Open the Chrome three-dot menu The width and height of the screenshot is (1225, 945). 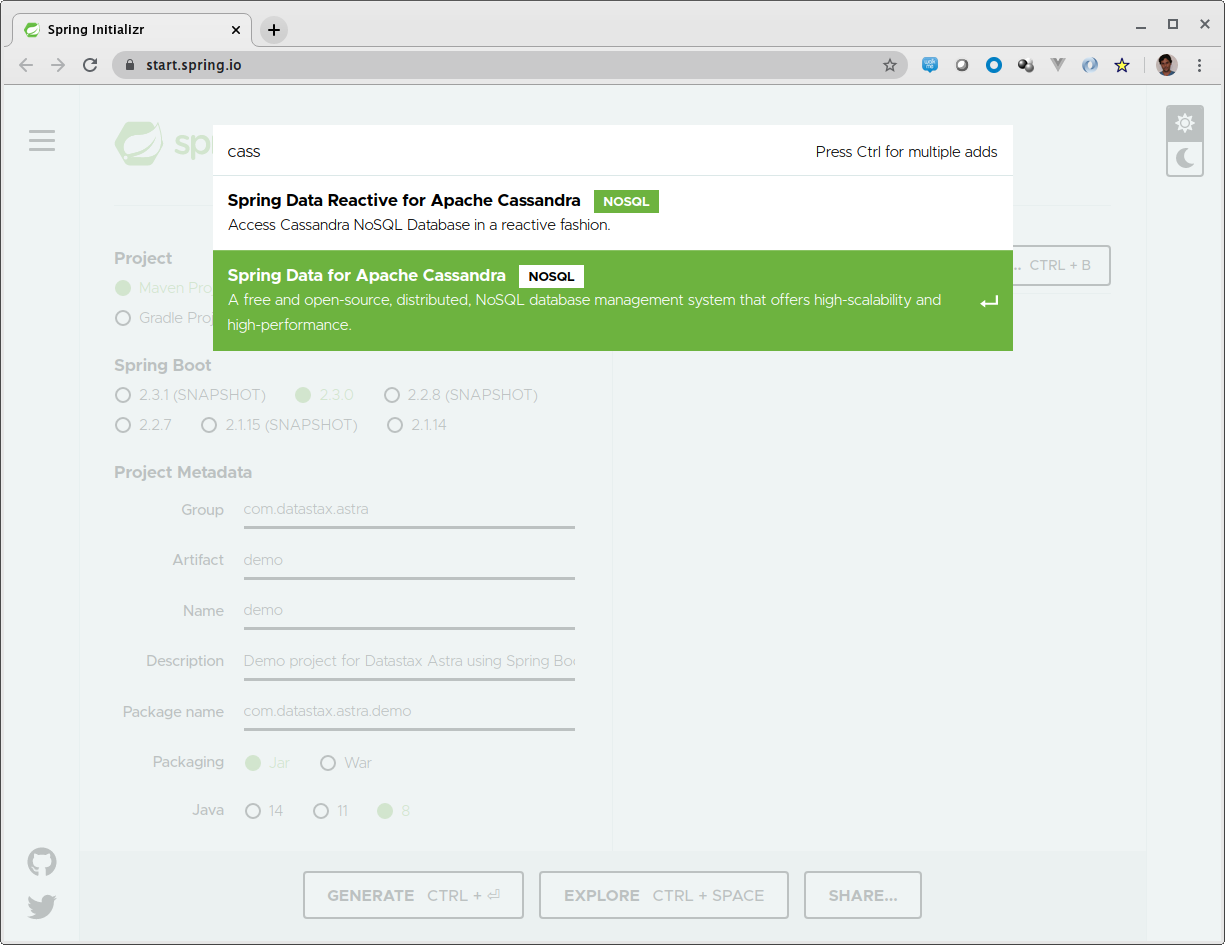1200,65
